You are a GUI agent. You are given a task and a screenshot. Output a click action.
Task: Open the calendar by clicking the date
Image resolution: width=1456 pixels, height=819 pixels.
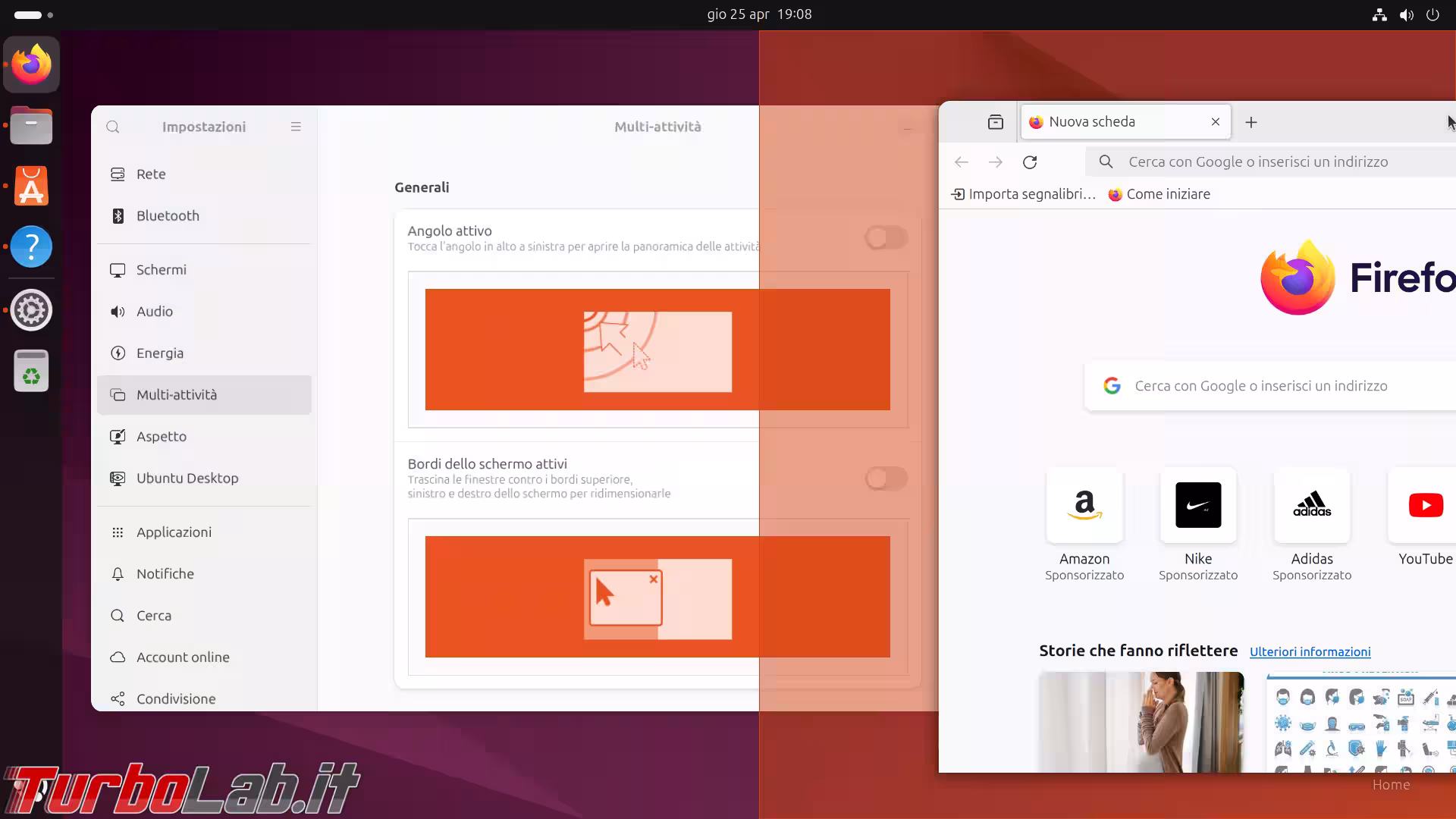(x=758, y=14)
